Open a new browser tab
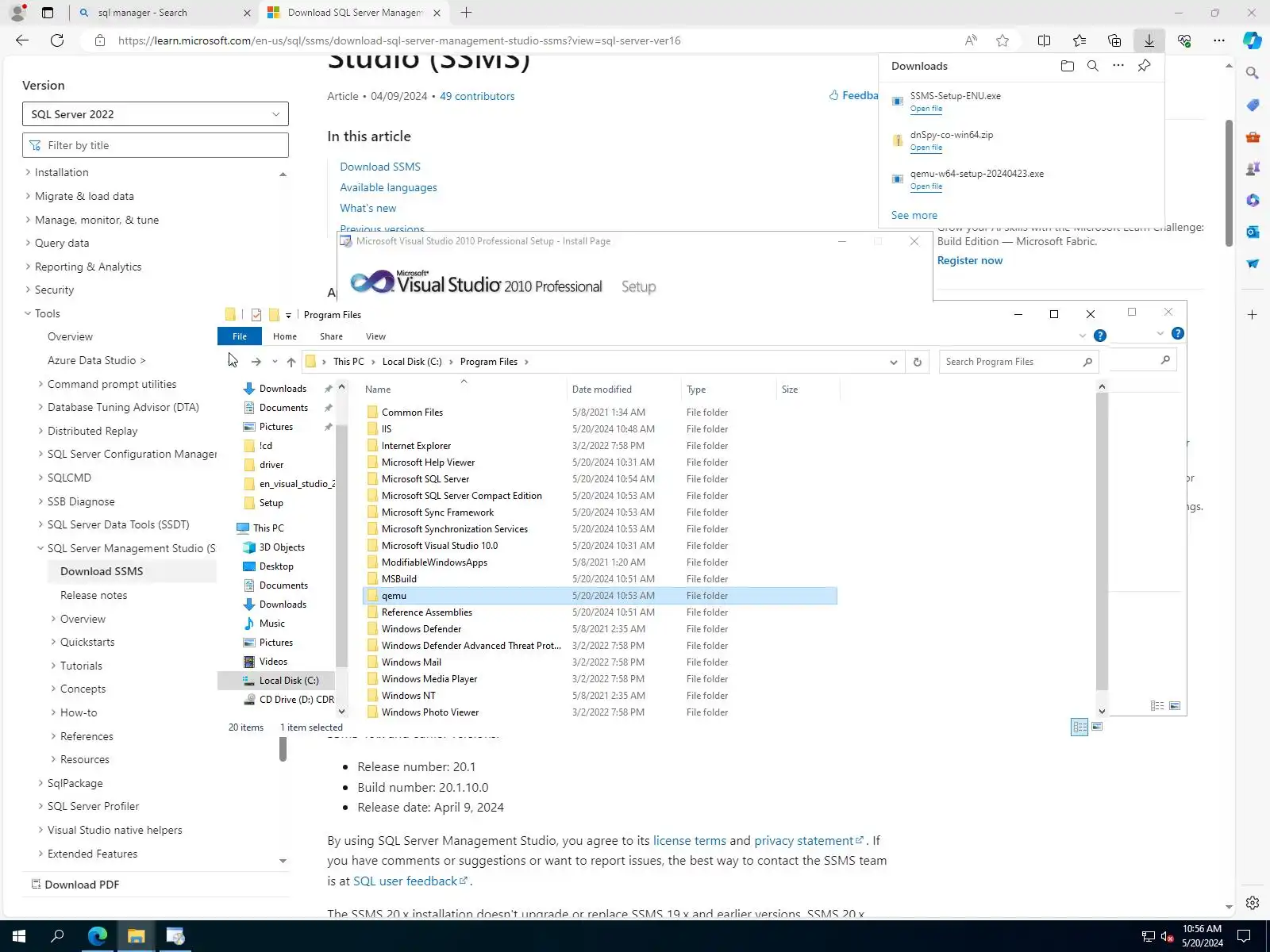This screenshot has height=952, width=1270. tap(466, 13)
